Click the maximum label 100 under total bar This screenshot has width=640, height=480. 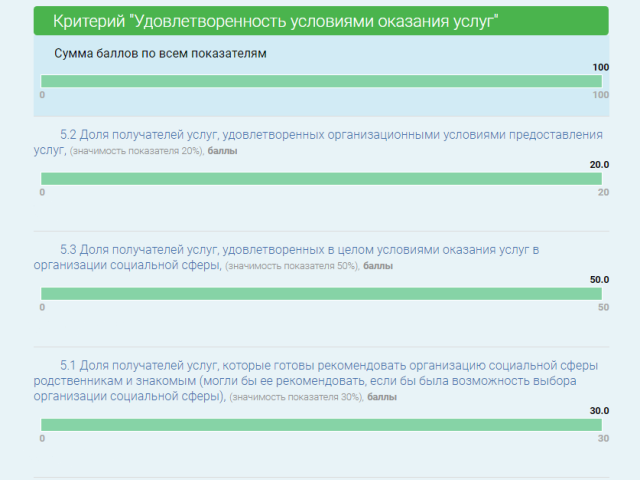(x=601, y=95)
